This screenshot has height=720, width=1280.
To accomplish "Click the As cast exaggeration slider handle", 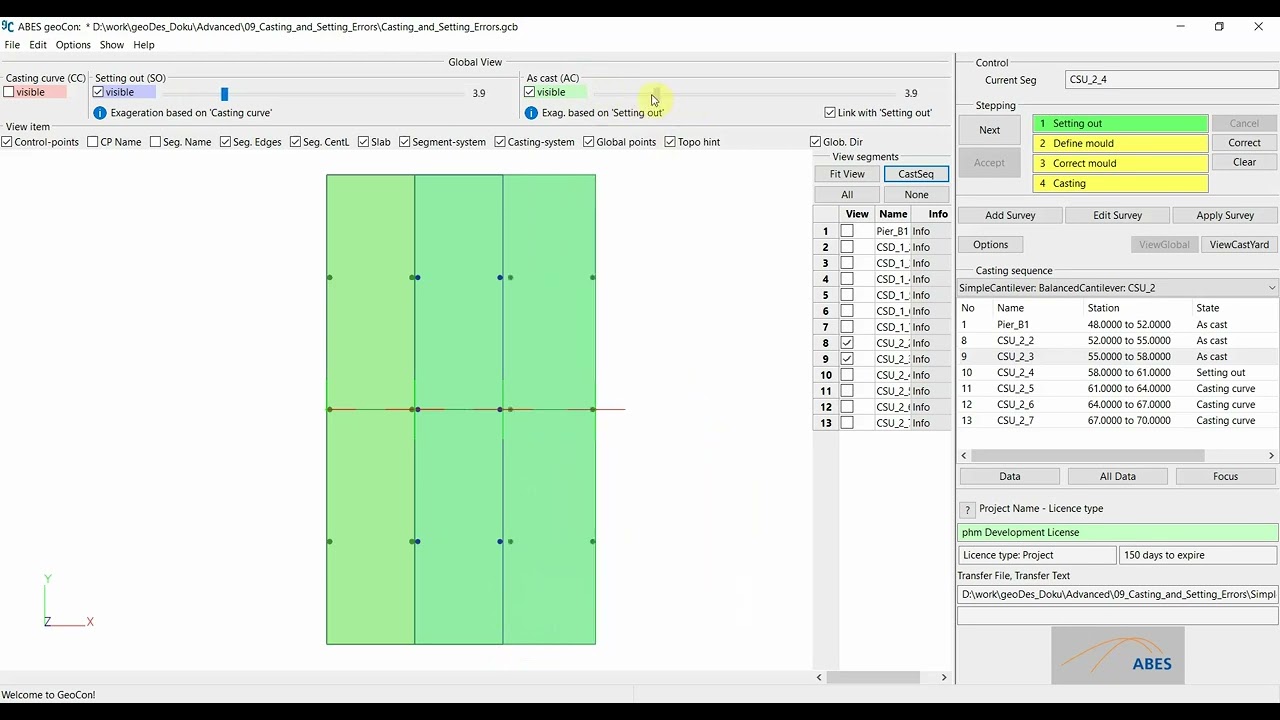I will (x=656, y=93).
